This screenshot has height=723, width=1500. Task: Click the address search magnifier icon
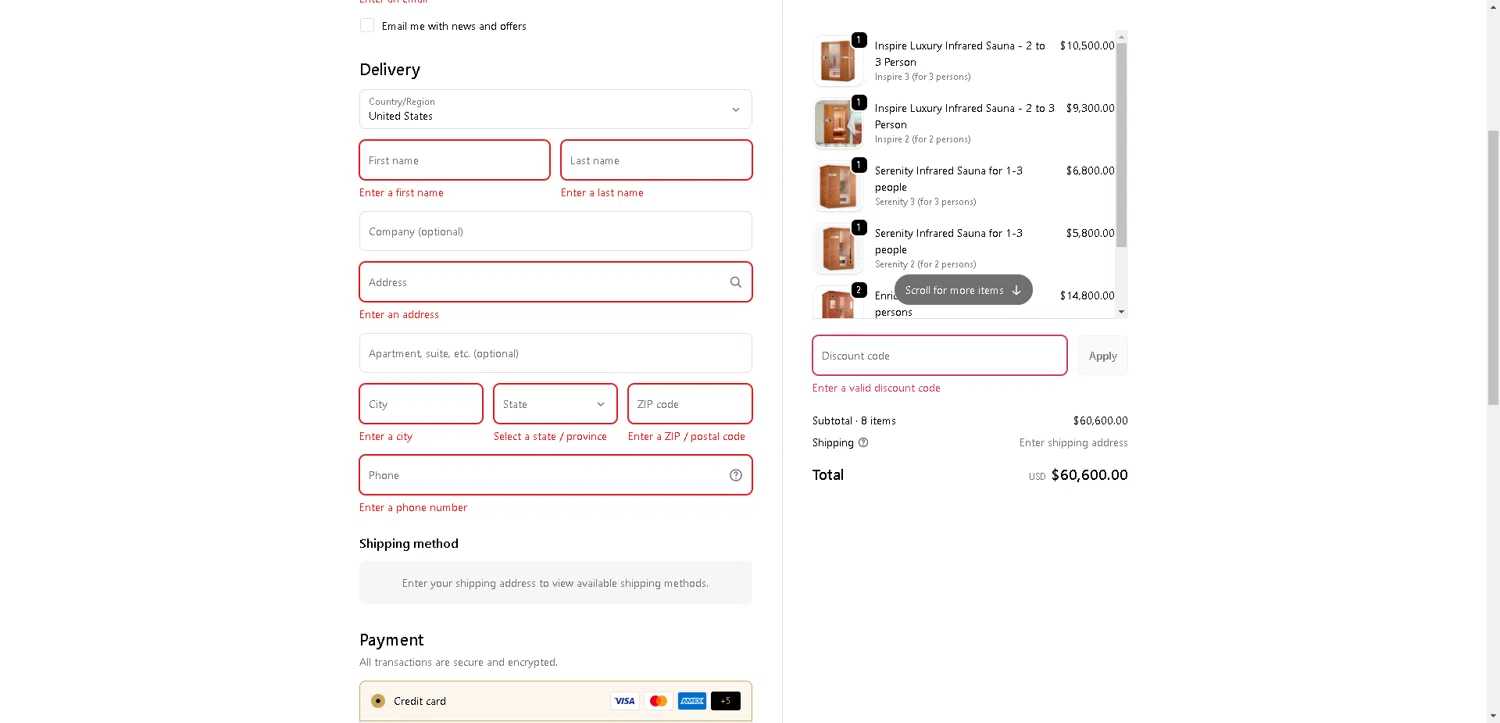coord(736,282)
